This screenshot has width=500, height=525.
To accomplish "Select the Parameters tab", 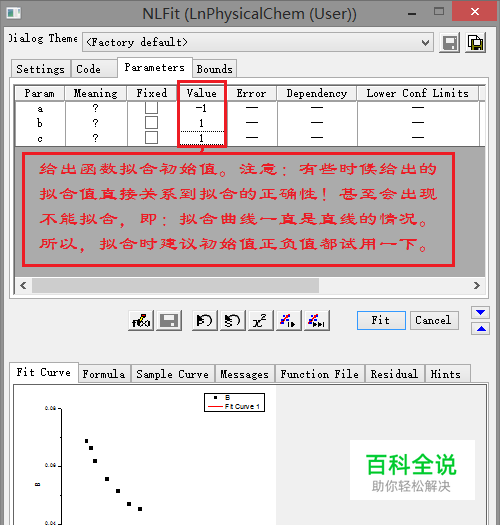I will [155, 68].
